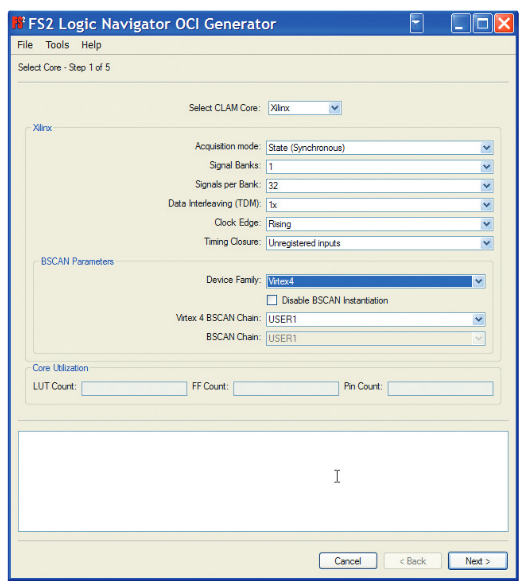Open the File menu
The height and width of the screenshot is (588, 526).
(25, 45)
